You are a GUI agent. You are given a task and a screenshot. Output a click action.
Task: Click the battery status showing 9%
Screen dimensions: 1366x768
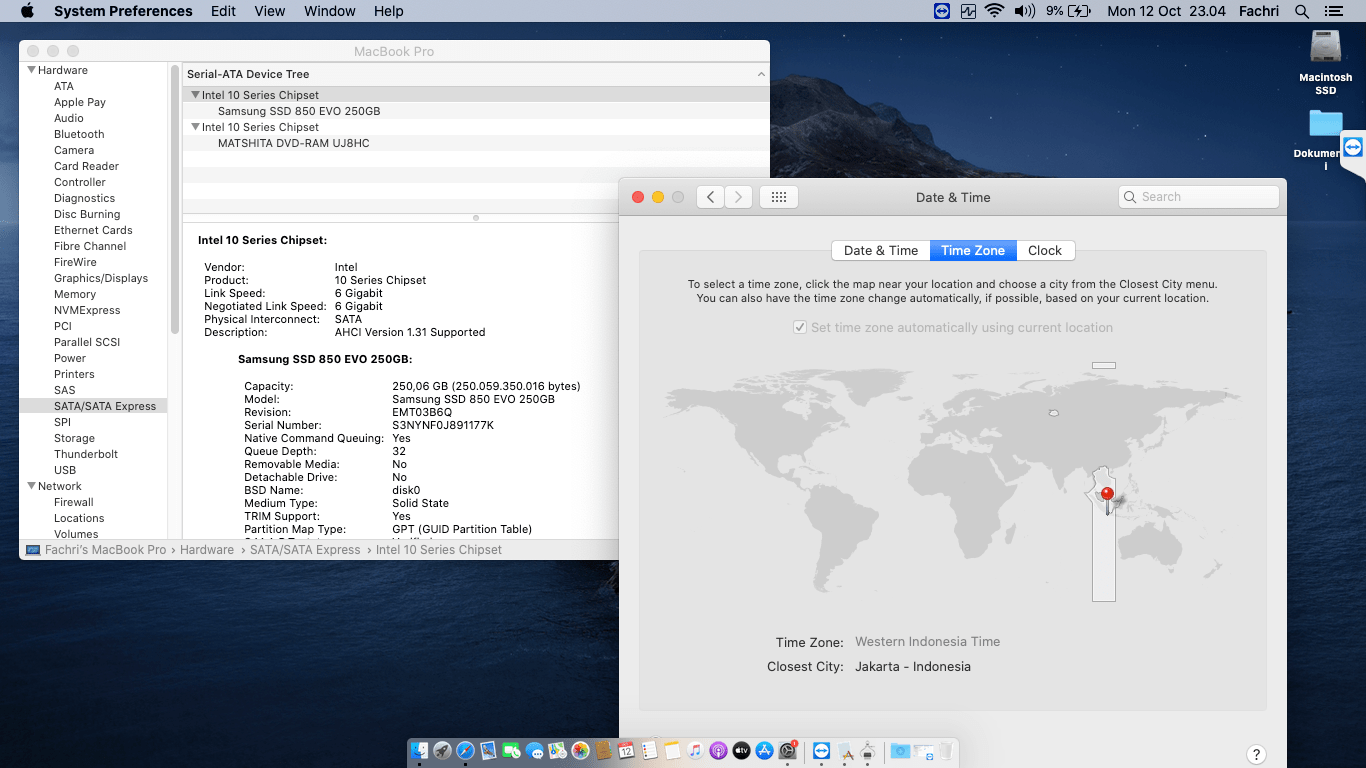click(1069, 11)
